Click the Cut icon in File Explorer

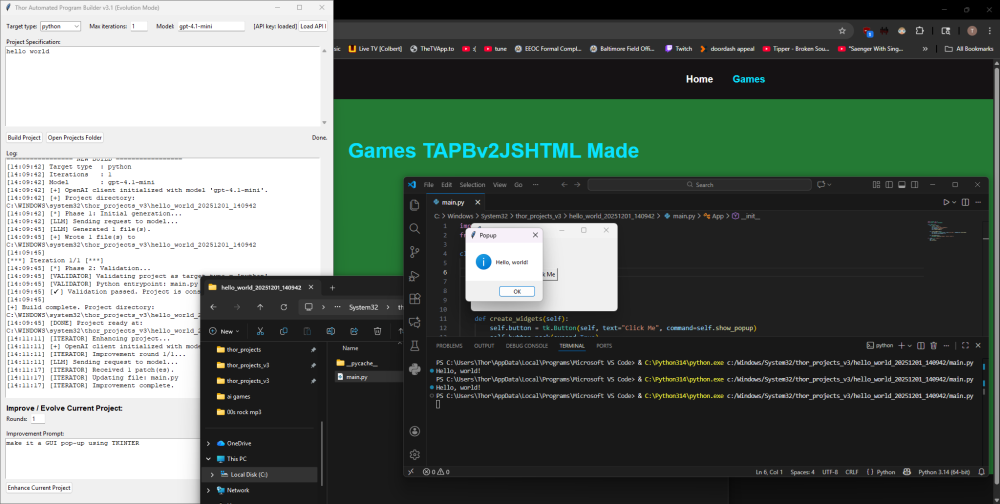(x=260, y=331)
